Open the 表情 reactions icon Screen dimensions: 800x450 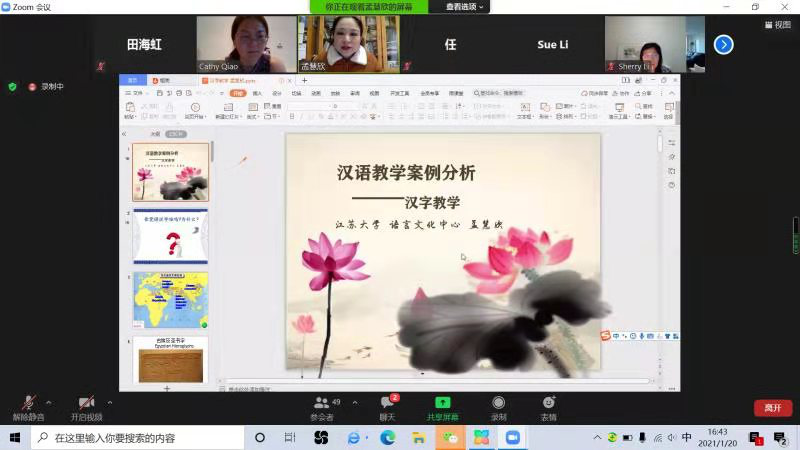pos(548,405)
